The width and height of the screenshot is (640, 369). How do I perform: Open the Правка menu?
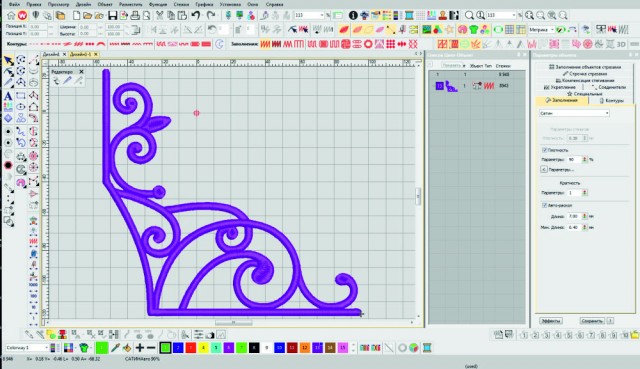click(x=33, y=4)
